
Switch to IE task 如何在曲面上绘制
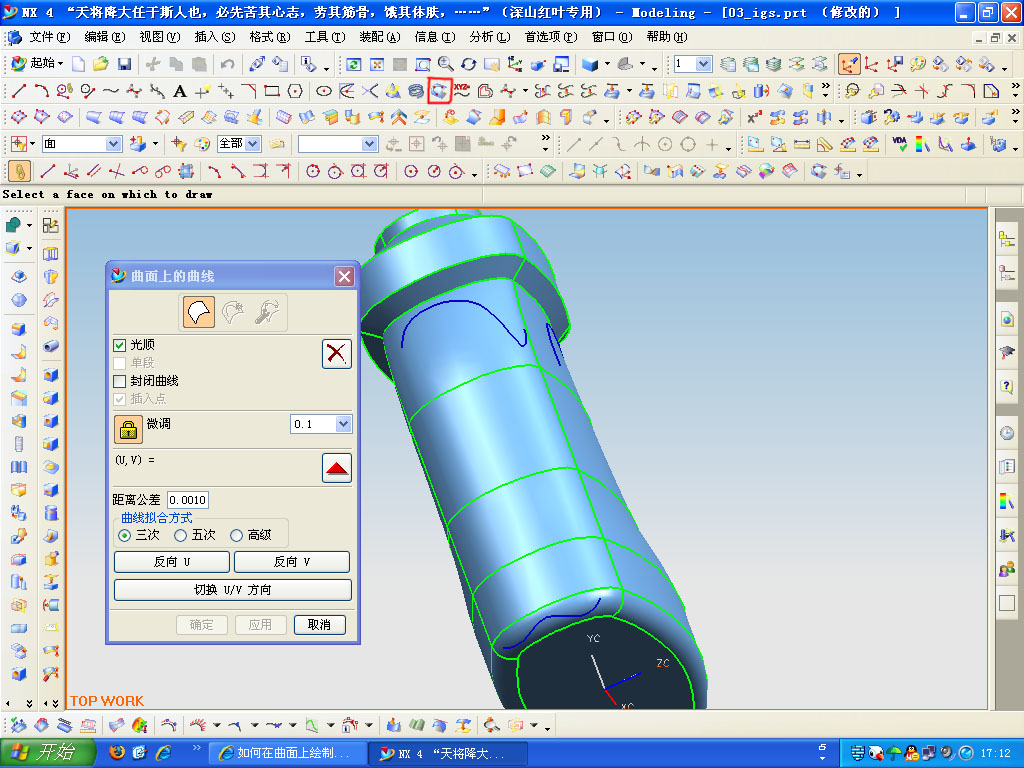click(x=287, y=753)
